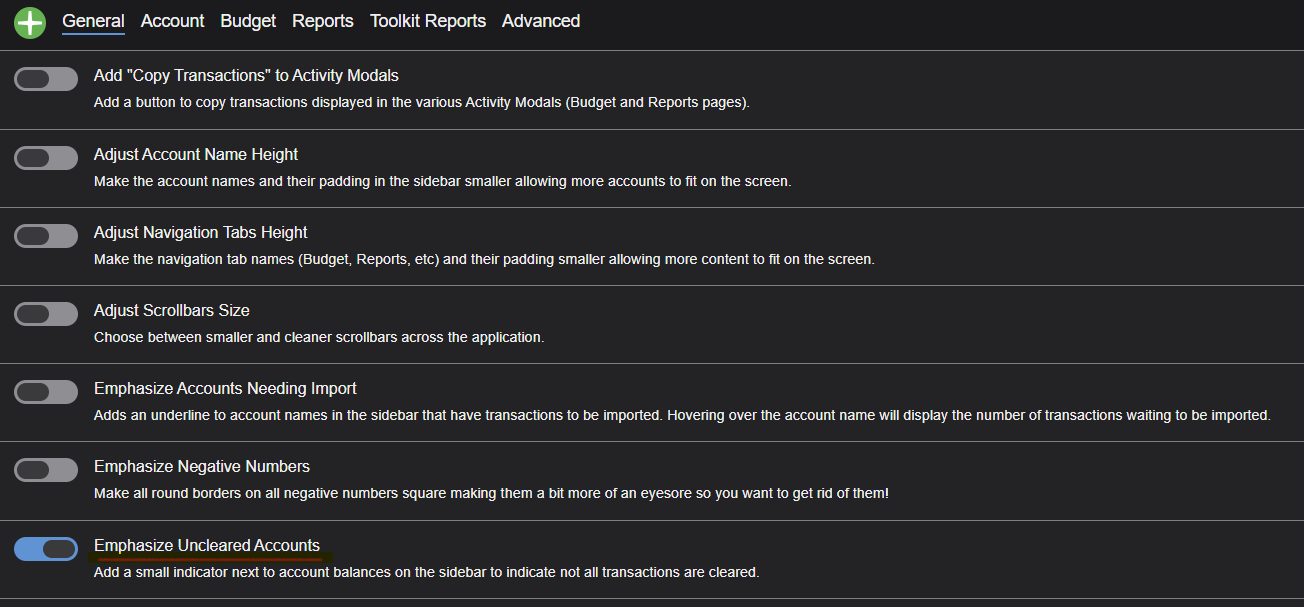
Task: Return to the General settings tab
Action: tap(93, 20)
